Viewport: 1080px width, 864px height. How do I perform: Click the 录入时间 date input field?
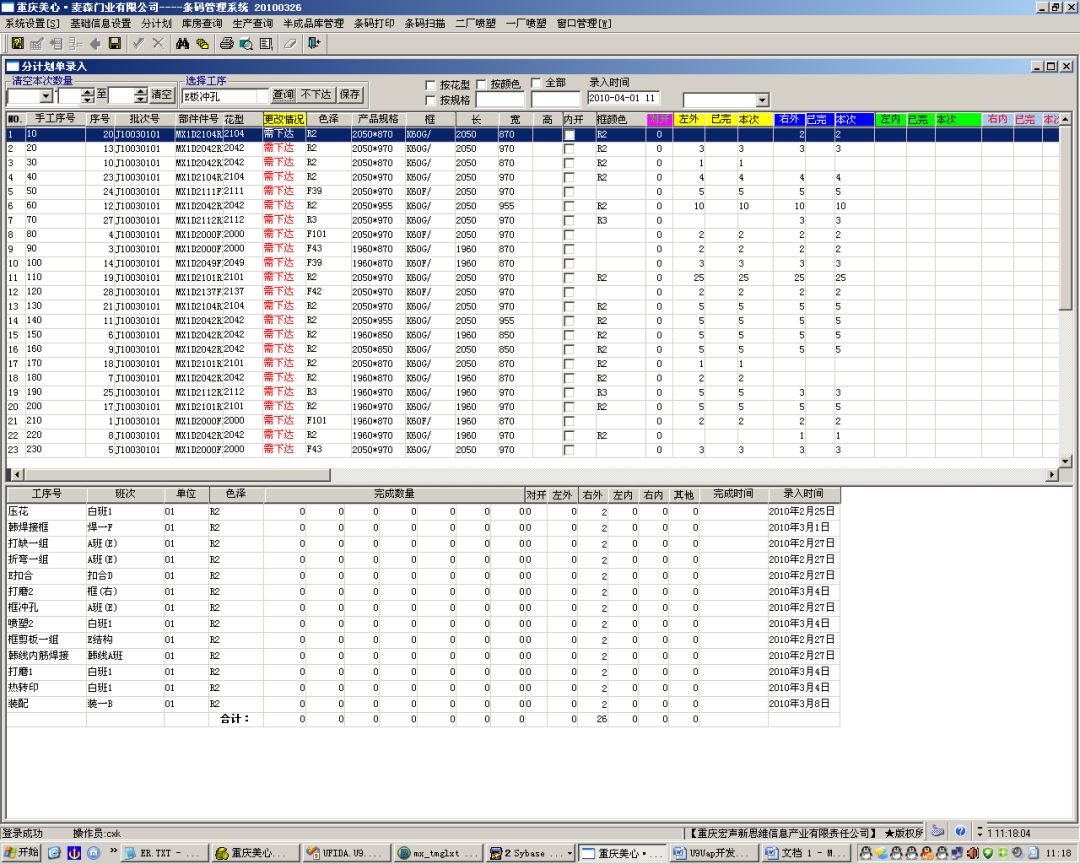click(x=623, y=98)
